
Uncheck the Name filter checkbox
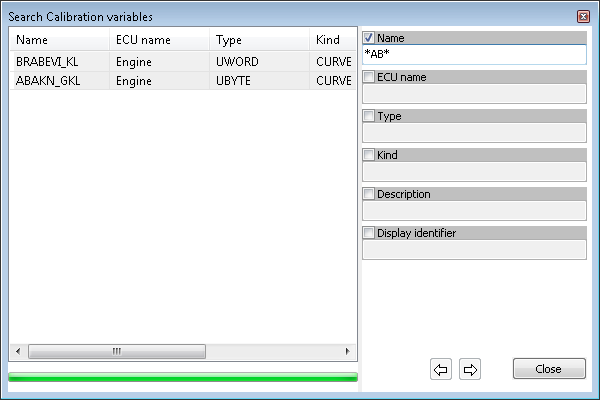(x=368, y=38)
